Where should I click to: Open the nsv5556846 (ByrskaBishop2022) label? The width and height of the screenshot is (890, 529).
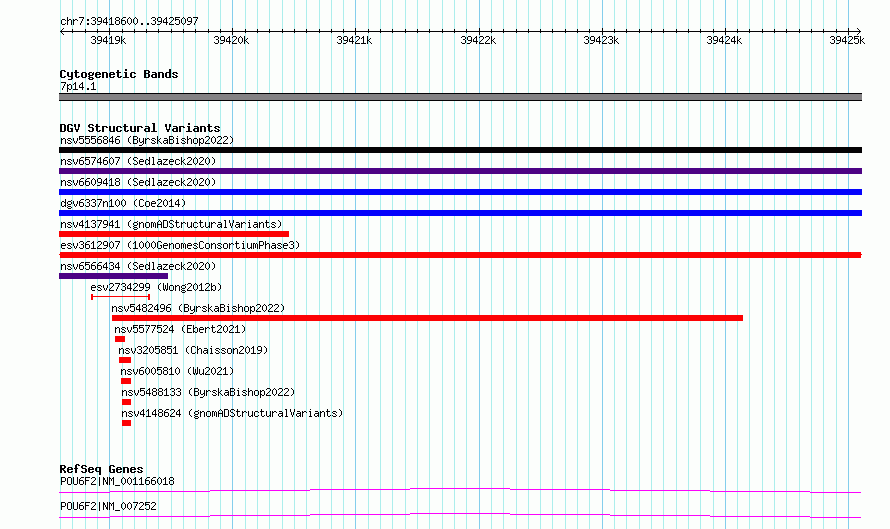(x=147, y=140)
